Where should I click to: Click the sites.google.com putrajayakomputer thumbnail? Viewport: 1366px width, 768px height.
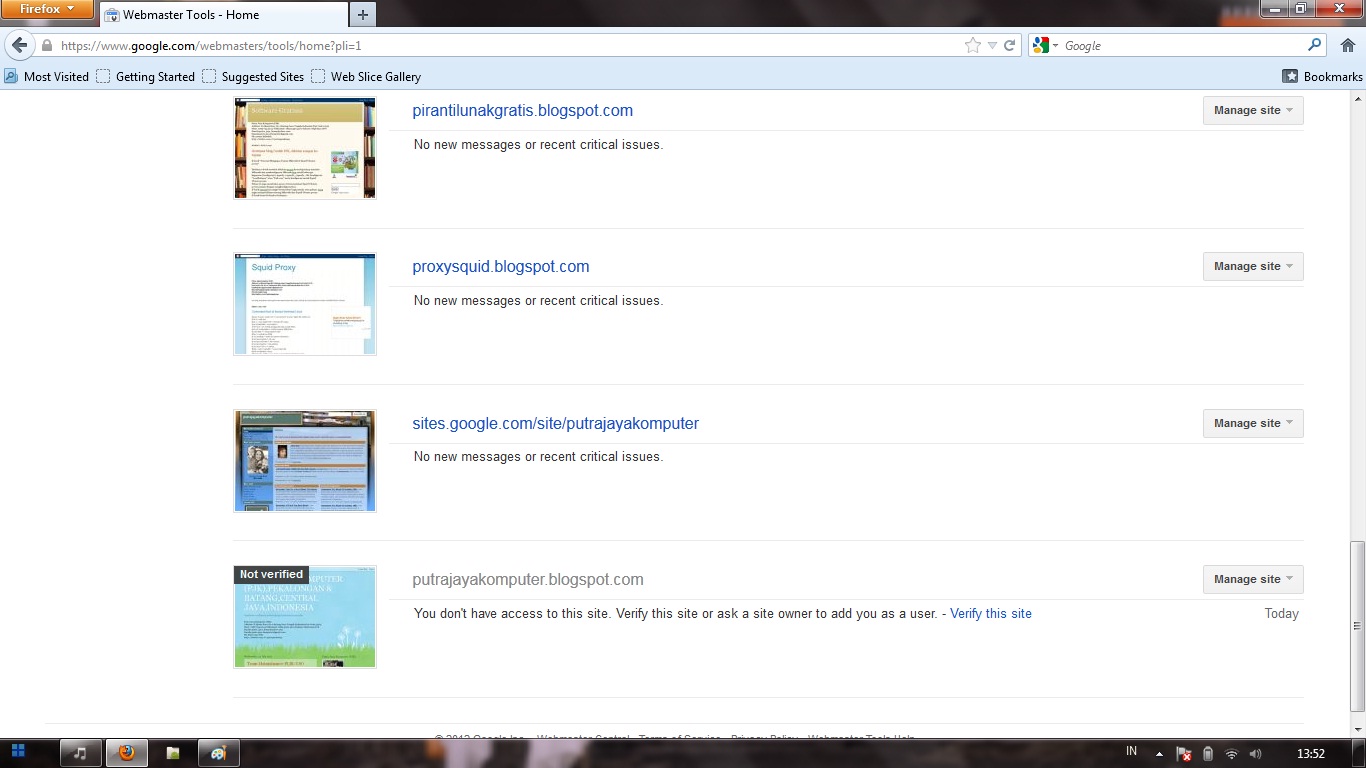[x=305, y=461]
